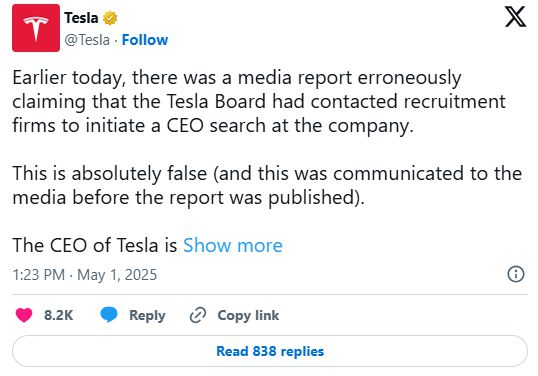Open Read 838 replies button
The width and height of the screenshot is (538, 376).
(270, 351)
